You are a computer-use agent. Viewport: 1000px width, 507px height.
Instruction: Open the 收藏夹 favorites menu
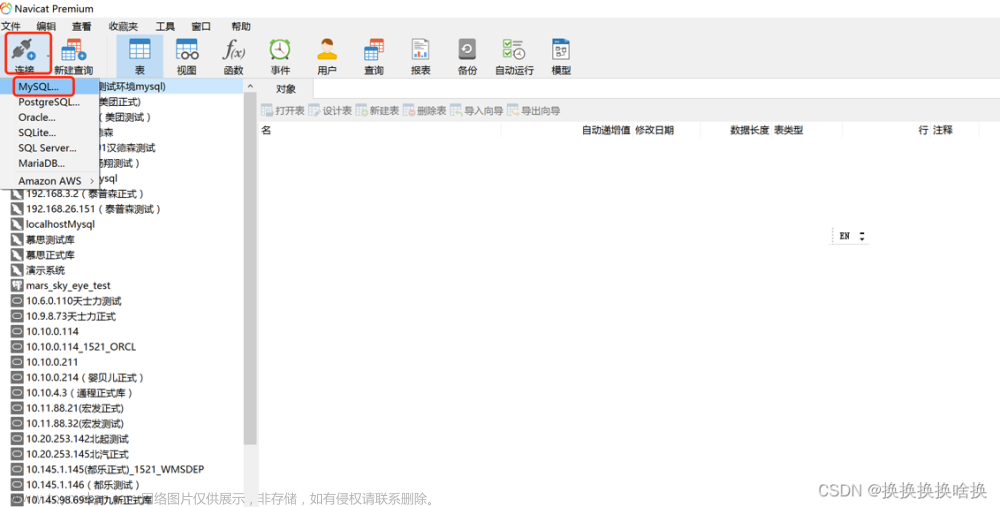[123, 26]
